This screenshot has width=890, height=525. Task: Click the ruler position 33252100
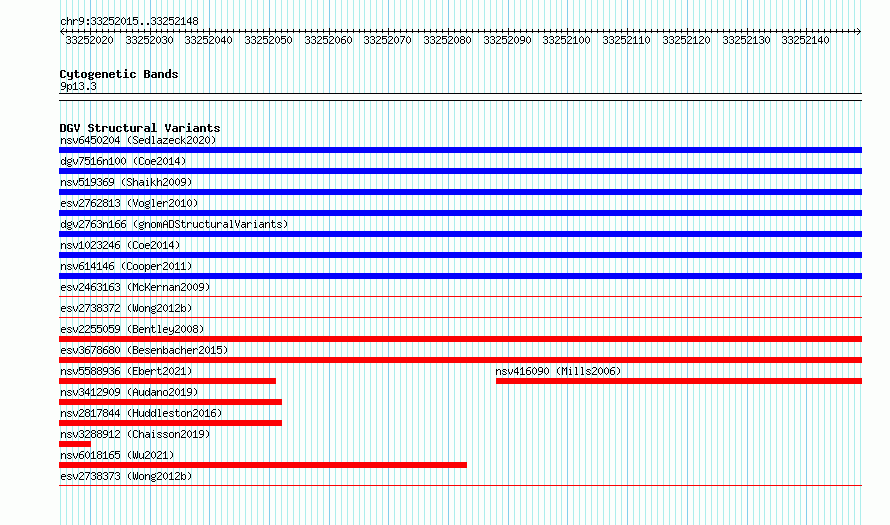[566, 40]
